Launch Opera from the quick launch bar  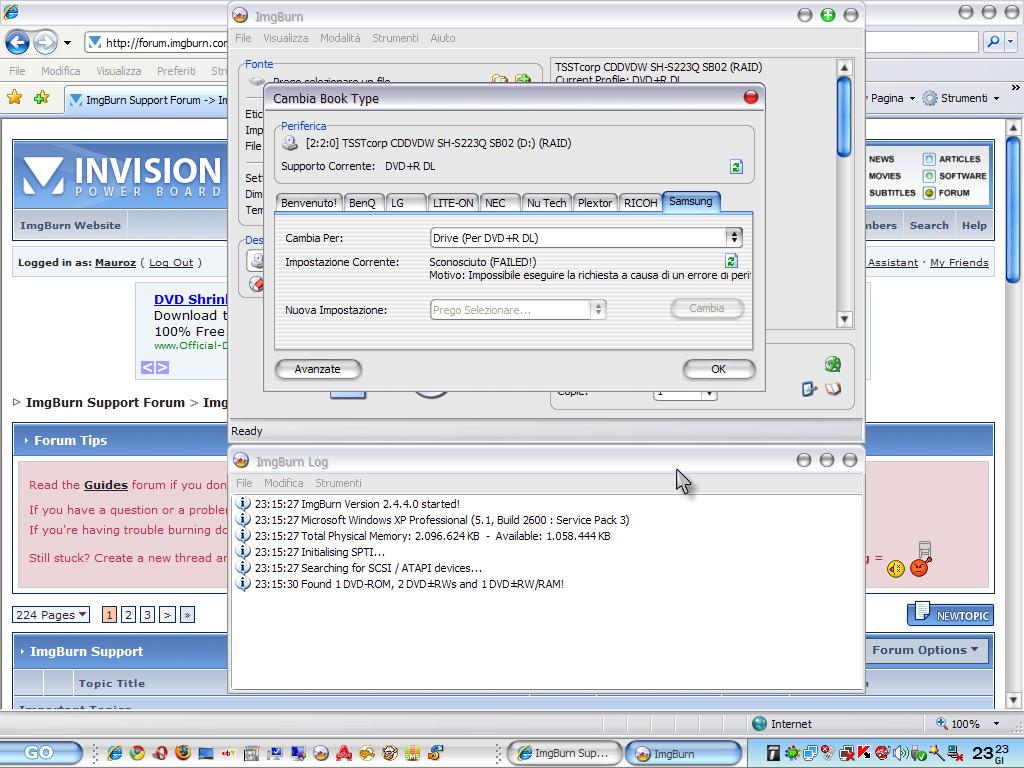click(161, 752)
